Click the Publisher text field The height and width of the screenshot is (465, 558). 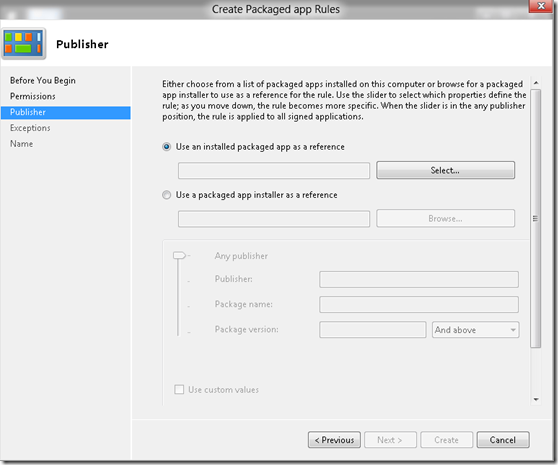tap(418, 279)
